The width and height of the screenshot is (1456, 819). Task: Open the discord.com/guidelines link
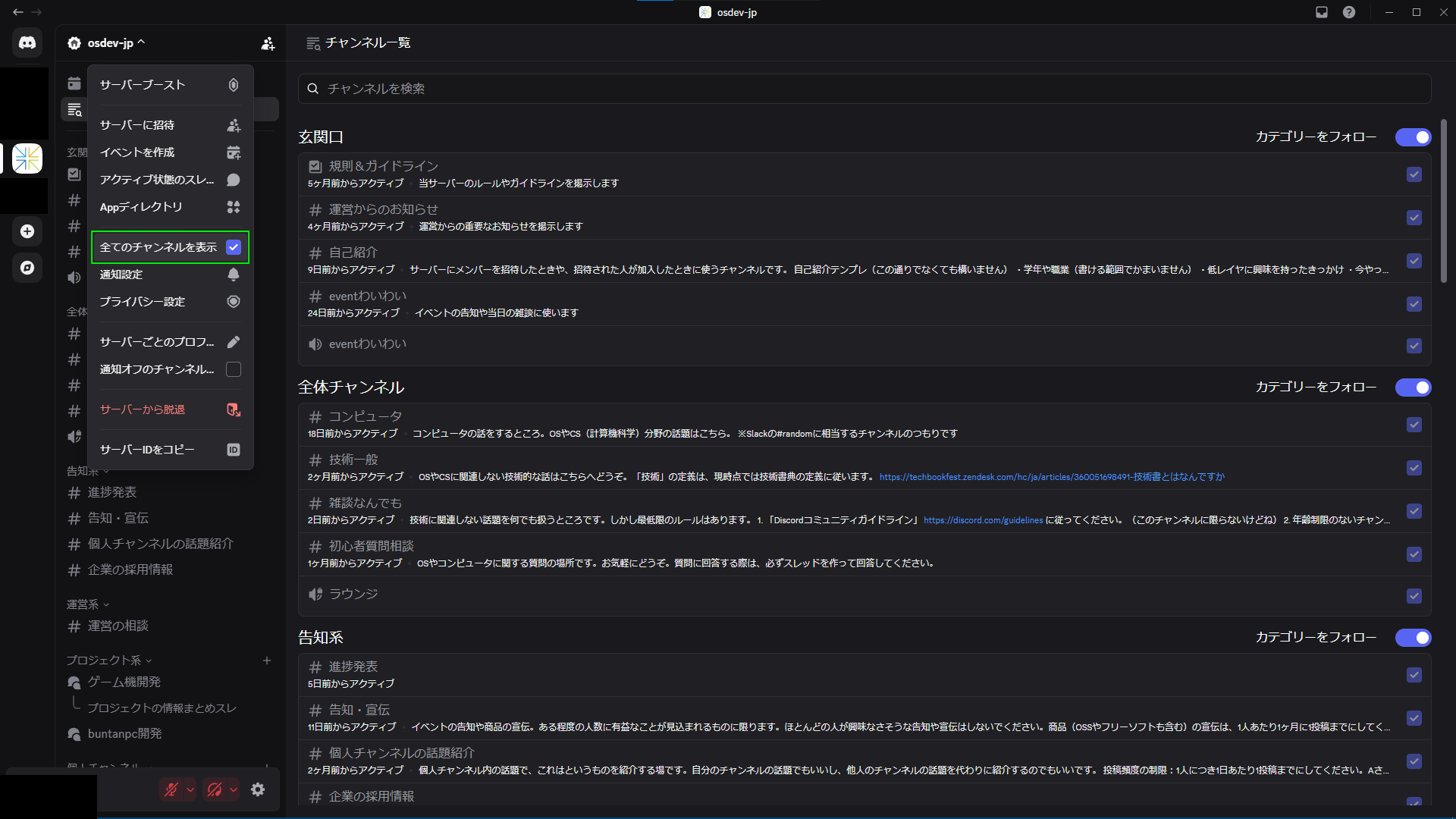pos(983,520)
